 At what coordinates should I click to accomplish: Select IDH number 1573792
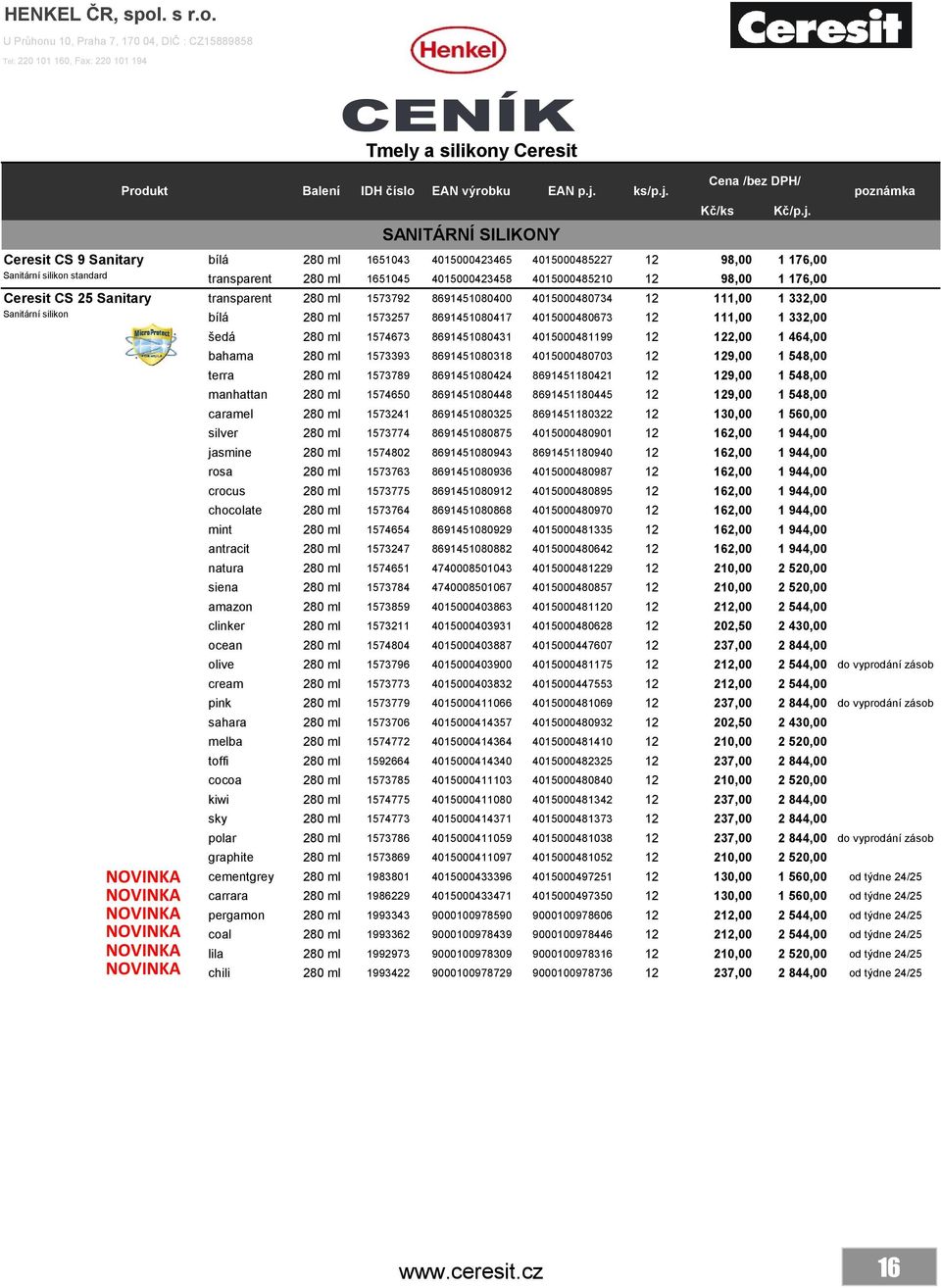388,298
